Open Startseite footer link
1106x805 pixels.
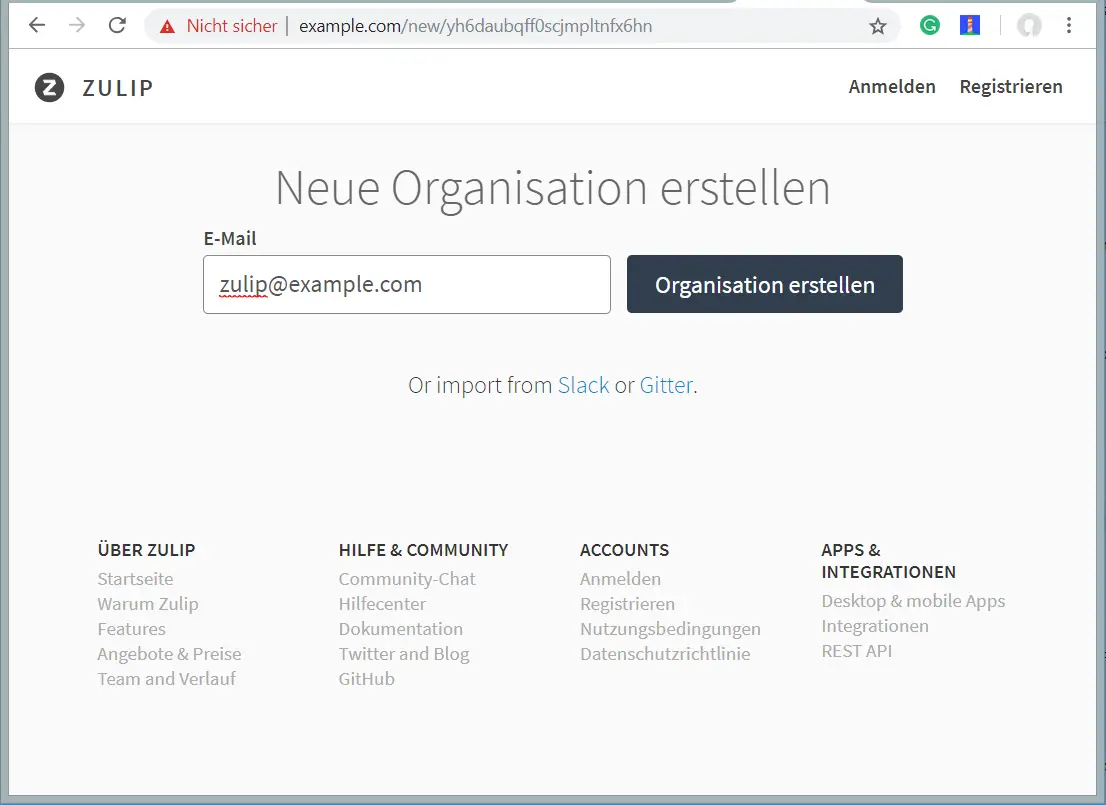pos(135,579)
